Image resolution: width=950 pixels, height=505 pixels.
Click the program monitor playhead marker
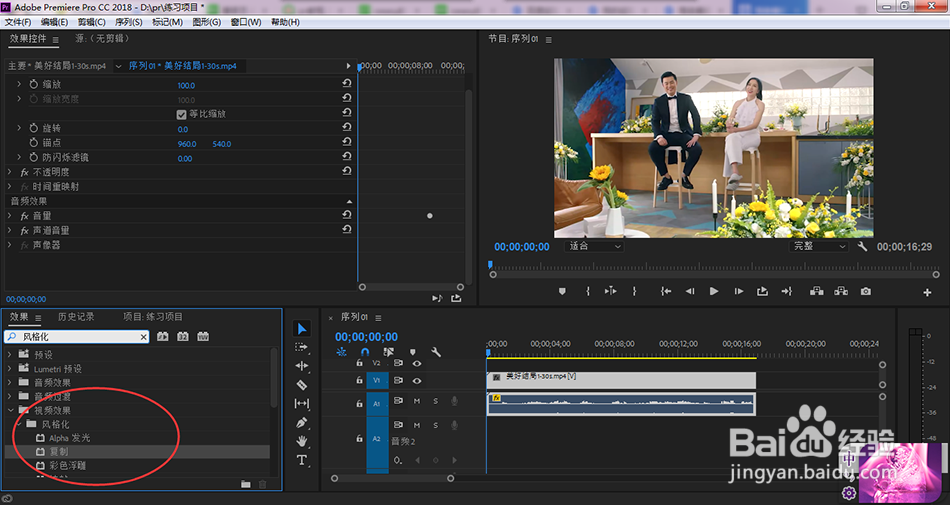(490, 265)
